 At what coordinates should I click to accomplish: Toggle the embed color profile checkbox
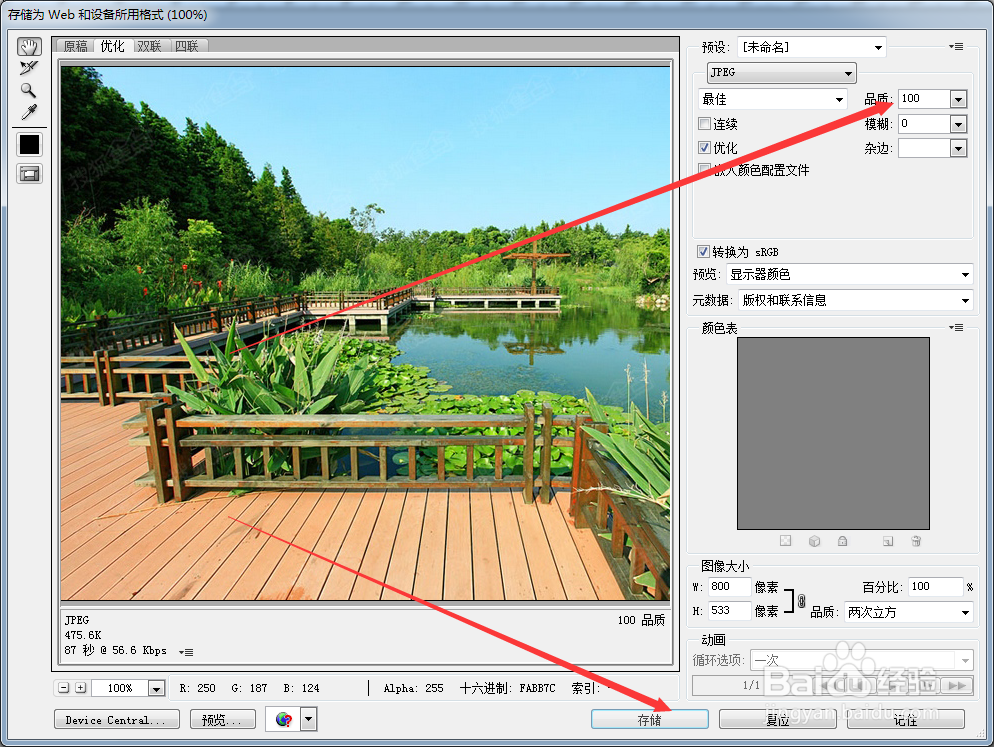tap(704, 169)
